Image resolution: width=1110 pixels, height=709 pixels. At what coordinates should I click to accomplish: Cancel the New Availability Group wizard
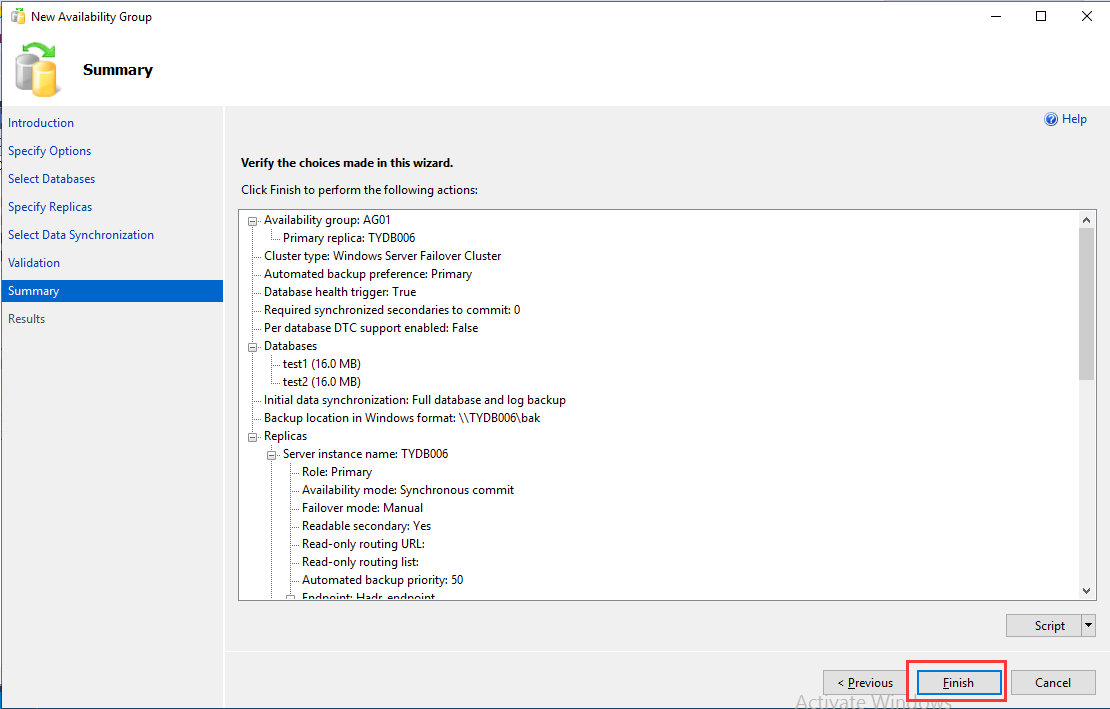pyautogui.click(x=1053, y=683)
